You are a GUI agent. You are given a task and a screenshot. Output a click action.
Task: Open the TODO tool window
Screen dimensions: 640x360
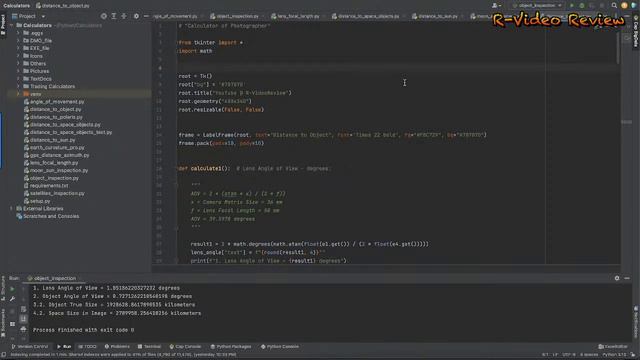click(87, 347)
